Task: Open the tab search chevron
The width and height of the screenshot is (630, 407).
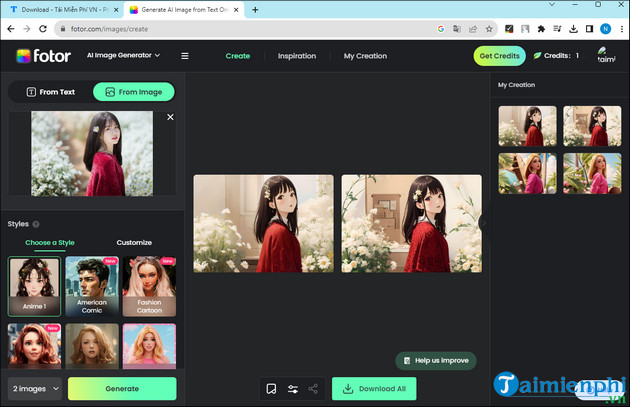Action: [552, 4]
